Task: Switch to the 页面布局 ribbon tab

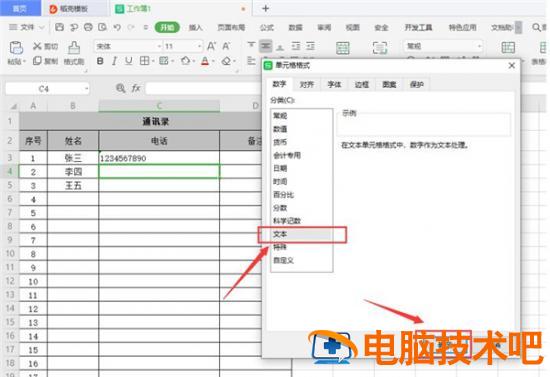Action: coord(231,27)
